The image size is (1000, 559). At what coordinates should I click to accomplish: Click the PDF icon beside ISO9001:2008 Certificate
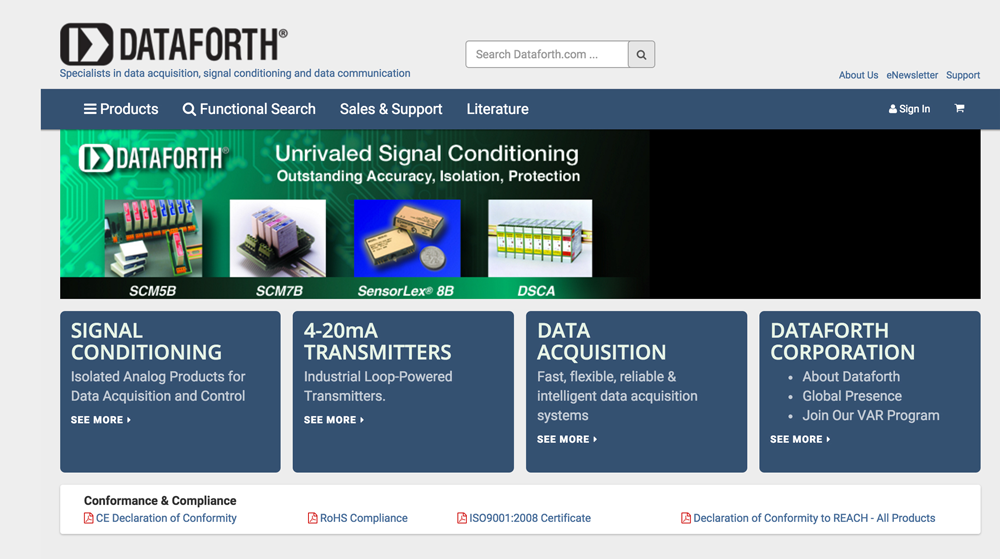point(462,518)
